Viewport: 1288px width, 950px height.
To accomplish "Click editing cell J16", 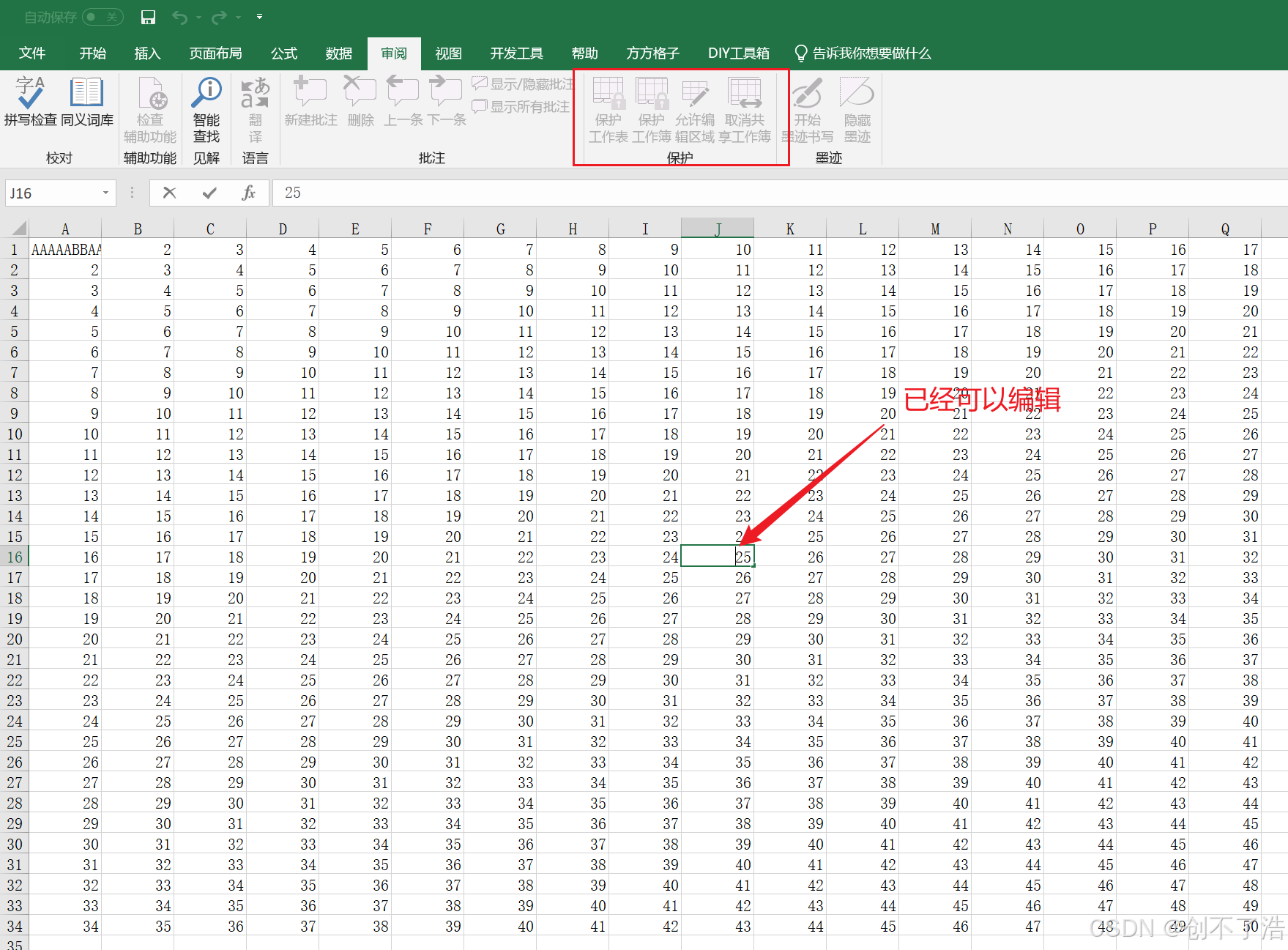I will click(x=718, y=557).
